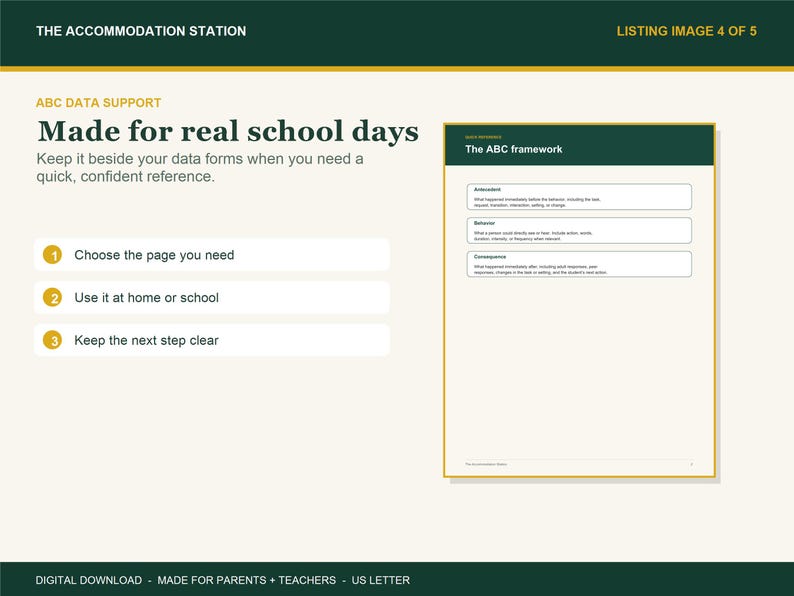Image resolution: width=794 pixels, height=596 pixels.
Task: Click 'MADE FOR PARENTS + TEACHERS' in the footer
Action: 247,580
